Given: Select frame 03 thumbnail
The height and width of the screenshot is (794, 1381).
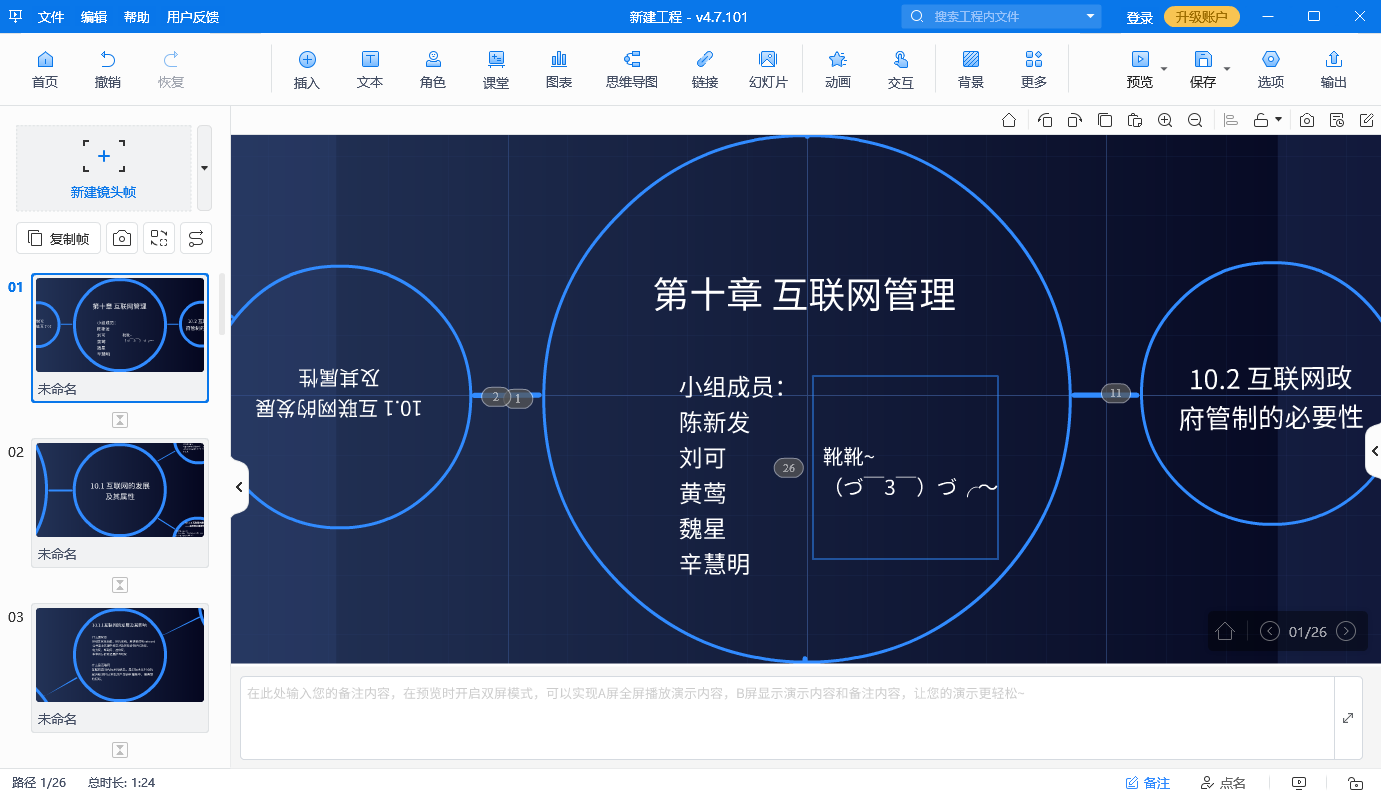Looking at the screenshot, I should tap(120, 655).
